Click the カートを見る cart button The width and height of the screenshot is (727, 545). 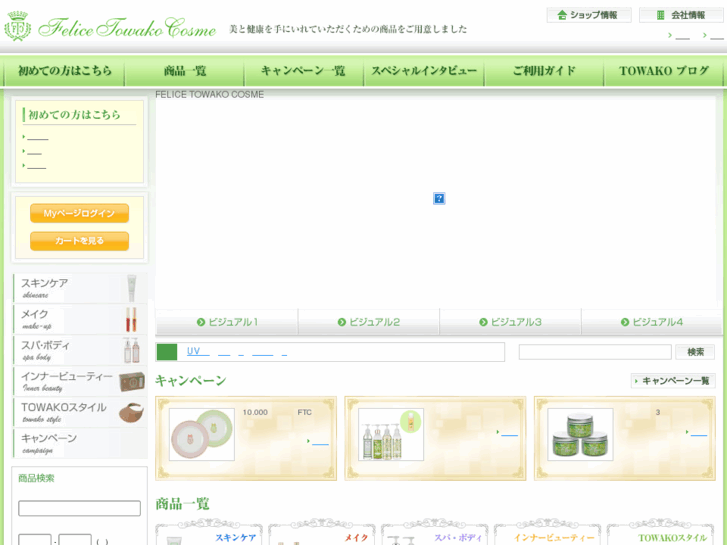point(79,241)
